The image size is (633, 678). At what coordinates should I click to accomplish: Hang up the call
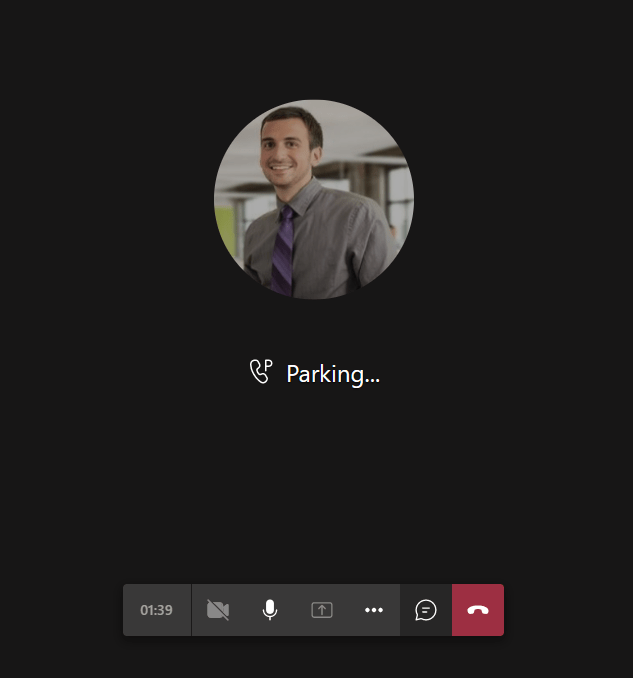[478, 610]
